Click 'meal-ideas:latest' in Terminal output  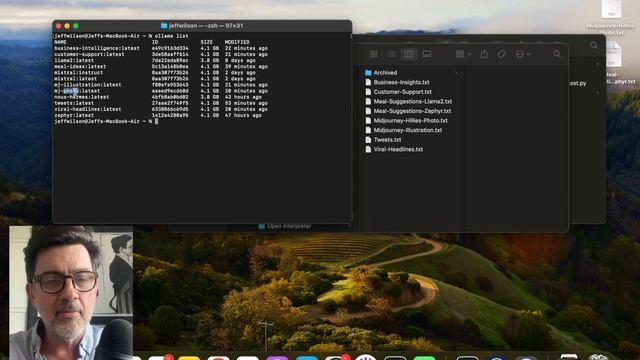coord(80,67)
